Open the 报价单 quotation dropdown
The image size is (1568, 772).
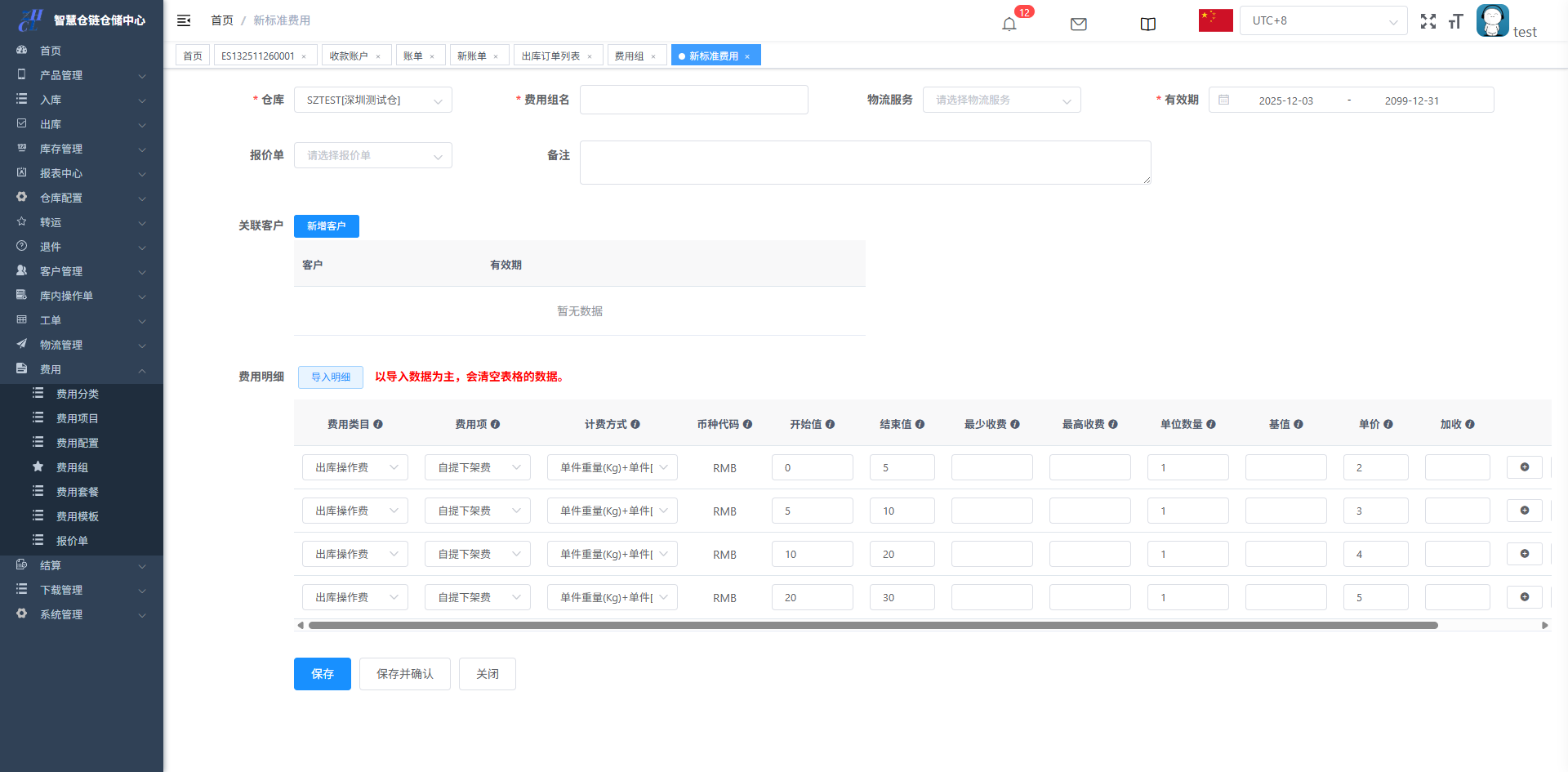pos(372,155)
